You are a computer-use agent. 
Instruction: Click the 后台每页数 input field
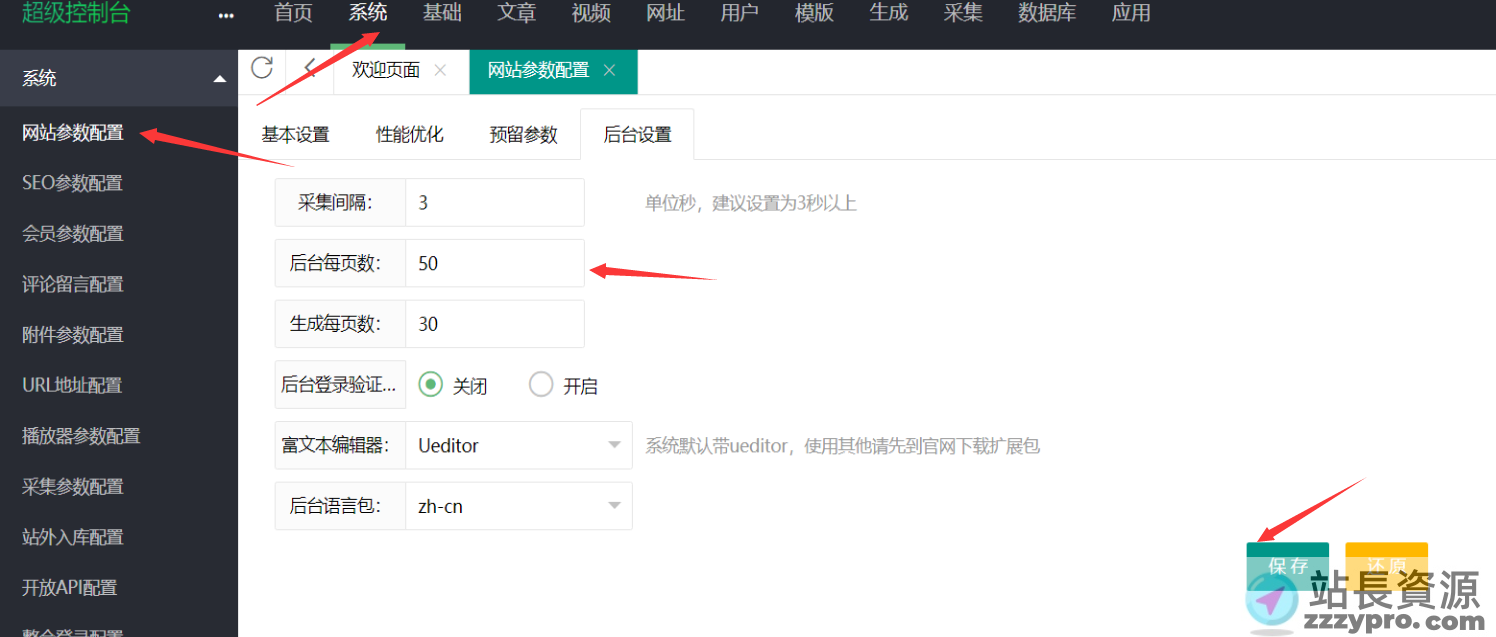pos(494,263)
